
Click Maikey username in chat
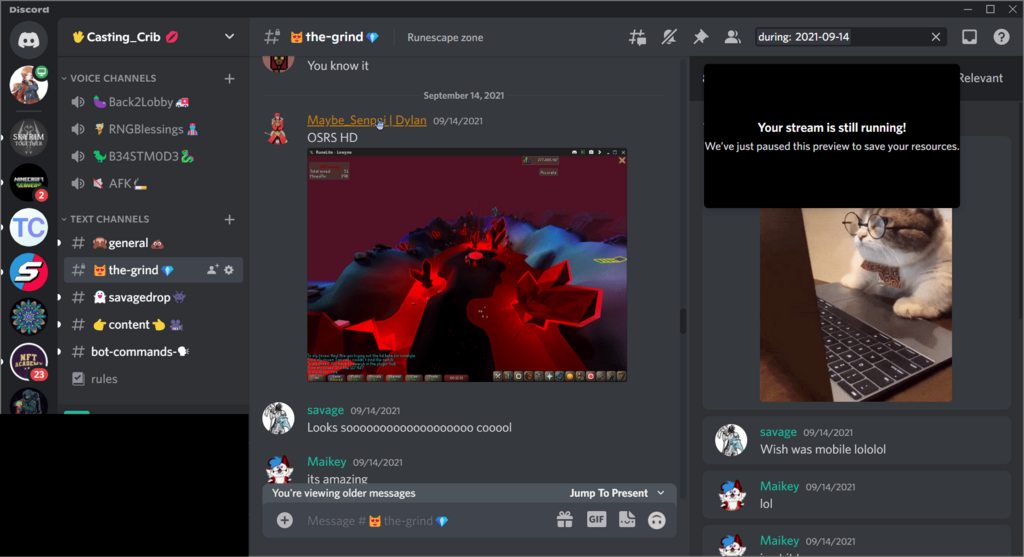coord(327,462)
